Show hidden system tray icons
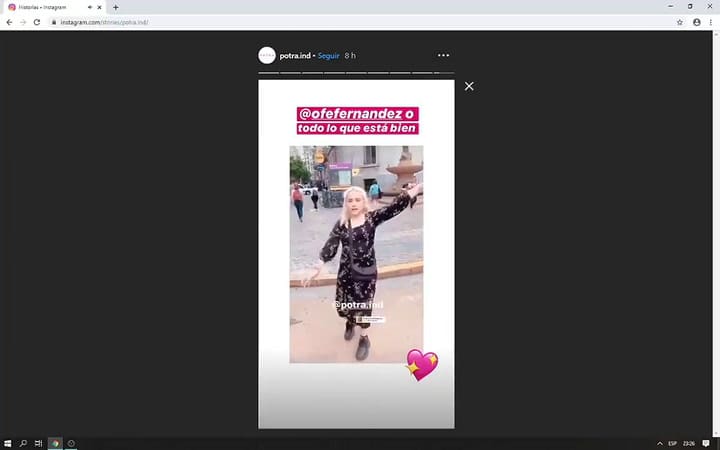 [660, 443]
